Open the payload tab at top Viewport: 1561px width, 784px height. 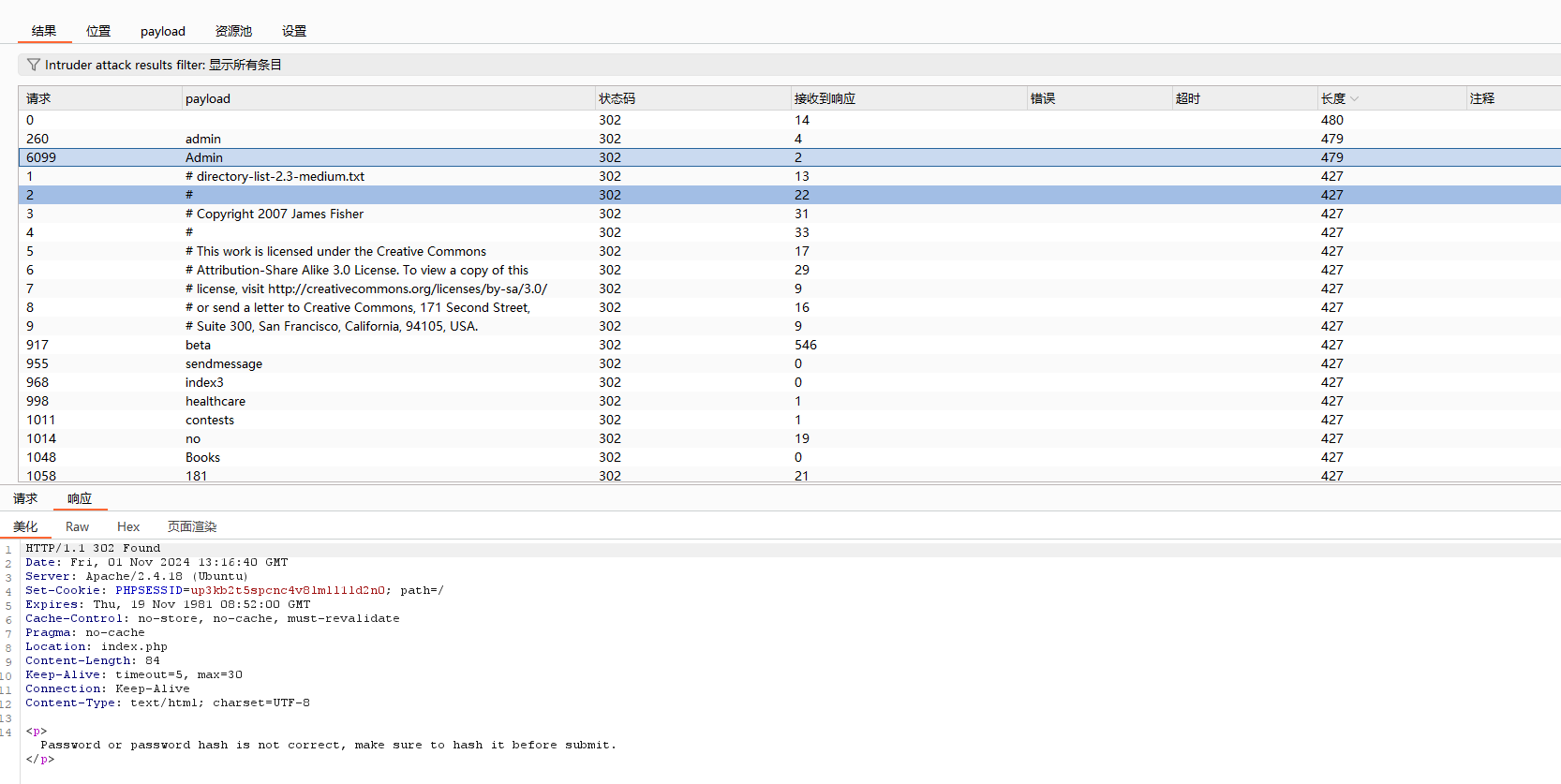coord(163,31)
